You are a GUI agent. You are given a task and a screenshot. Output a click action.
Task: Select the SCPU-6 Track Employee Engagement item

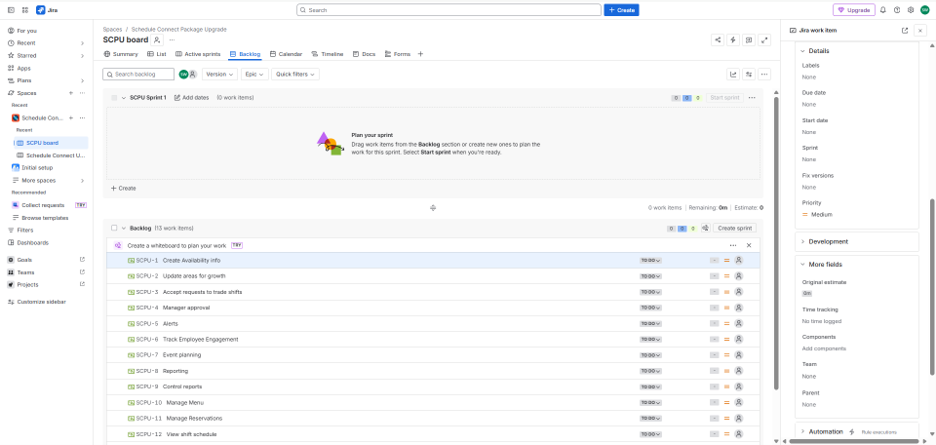(433, 339)
